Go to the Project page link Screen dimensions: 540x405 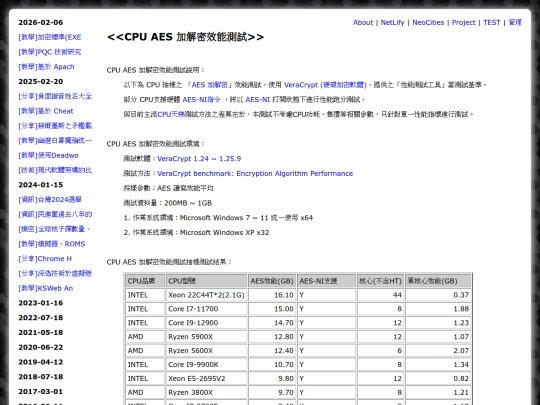[463, 22]
